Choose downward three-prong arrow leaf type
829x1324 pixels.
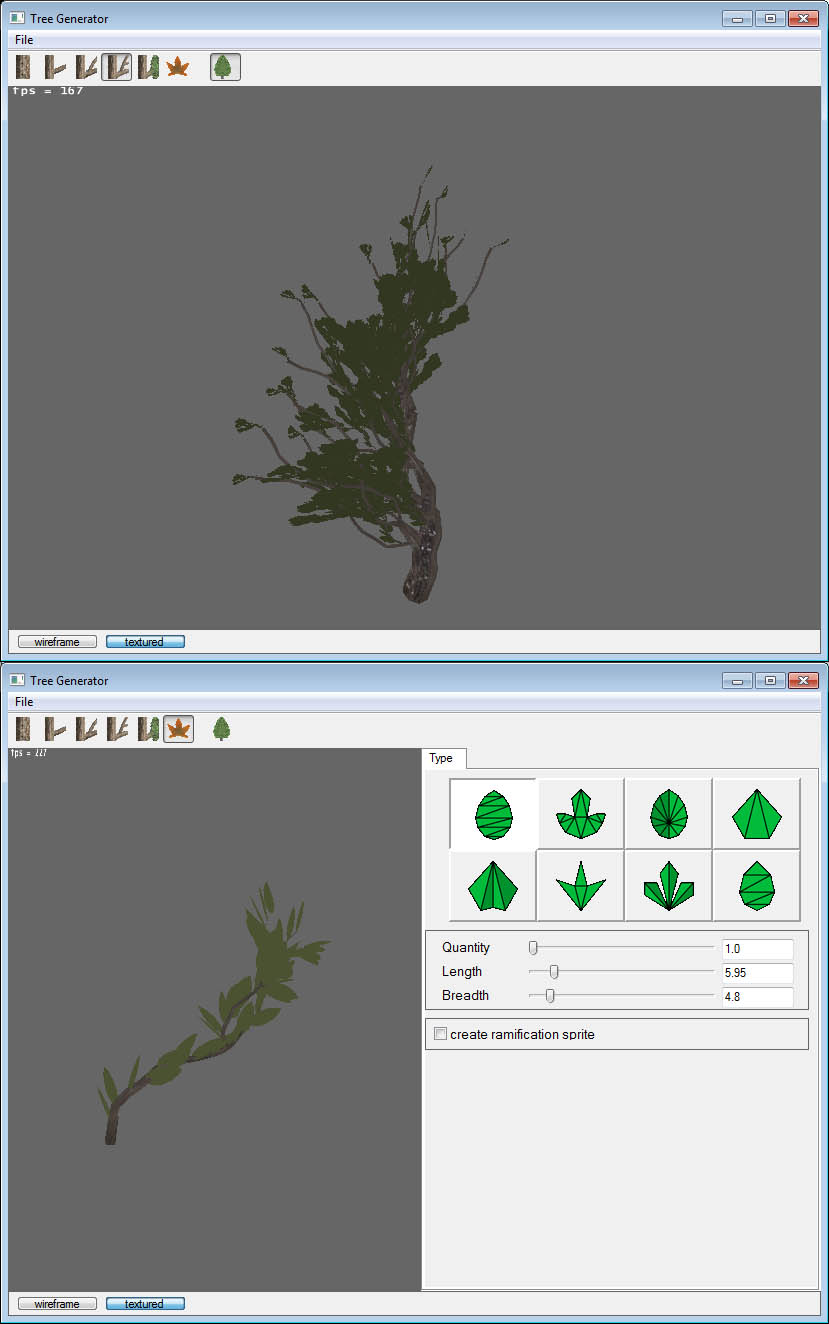point(581,886)
